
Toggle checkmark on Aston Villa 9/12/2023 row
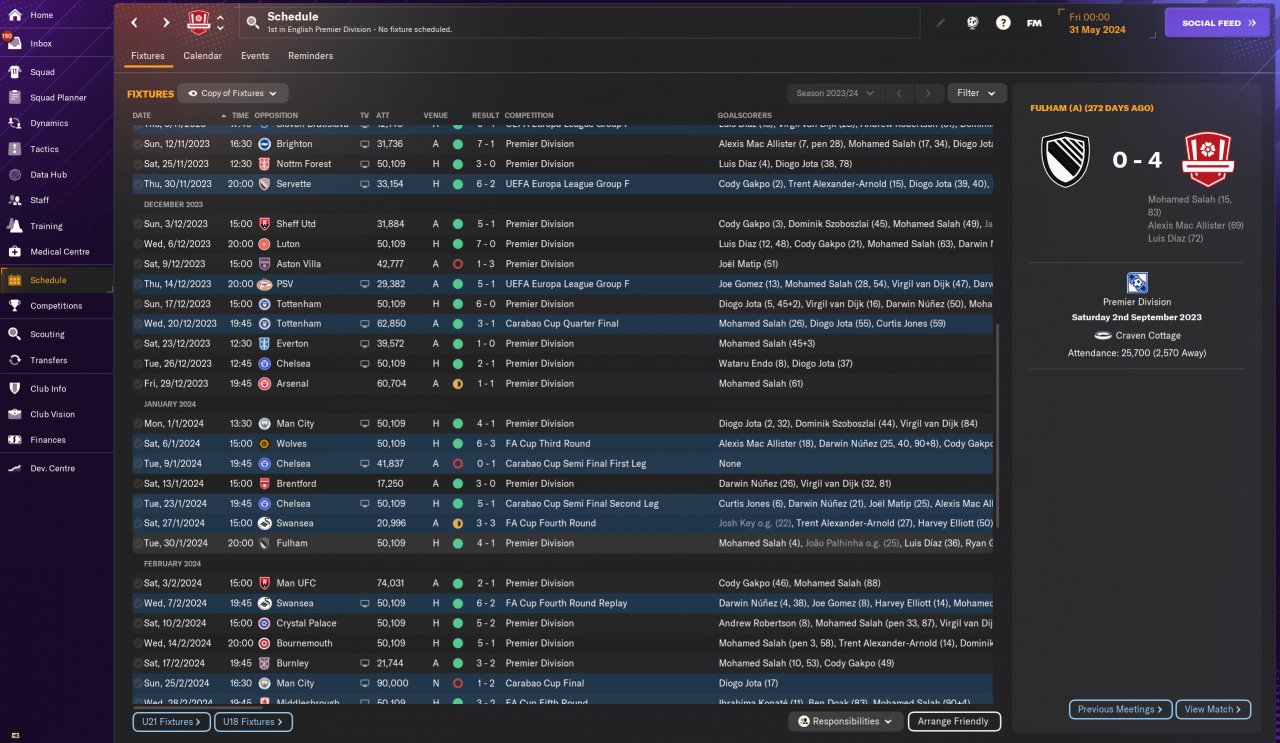[138, 264]
